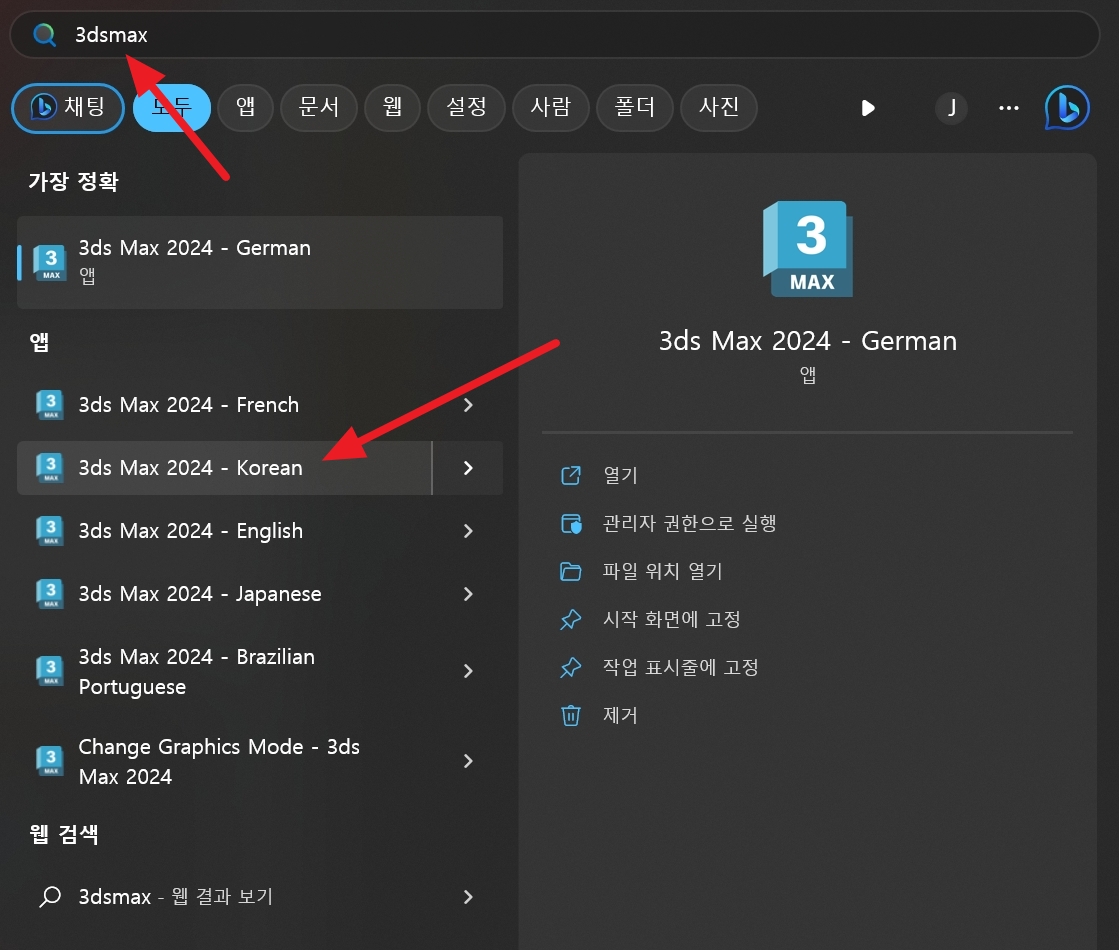Click the 3dsmax search text field
The image size is (1119, 950).
pyautogui.click(x=555, y=34)
